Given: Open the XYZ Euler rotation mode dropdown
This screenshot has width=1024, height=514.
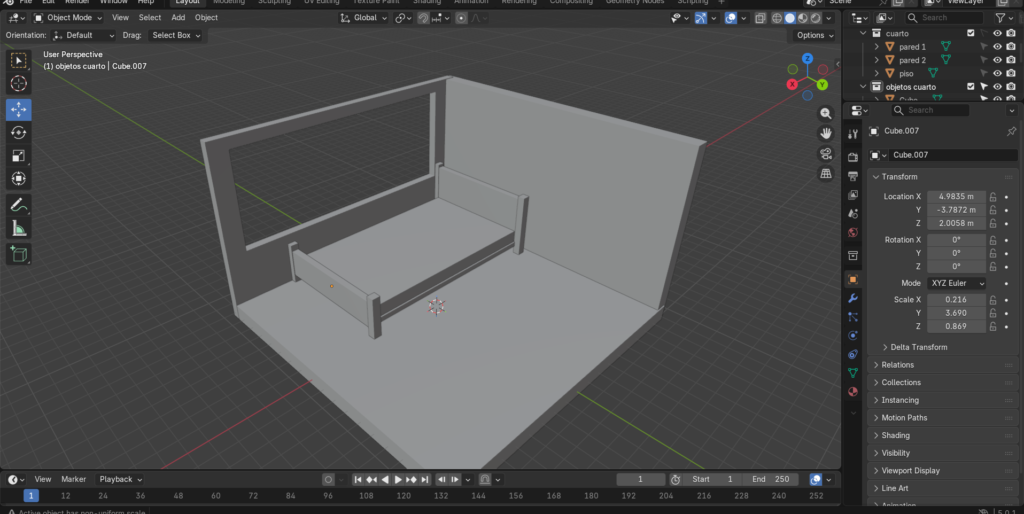Looking at the screenshot, I should pos(957,283).
